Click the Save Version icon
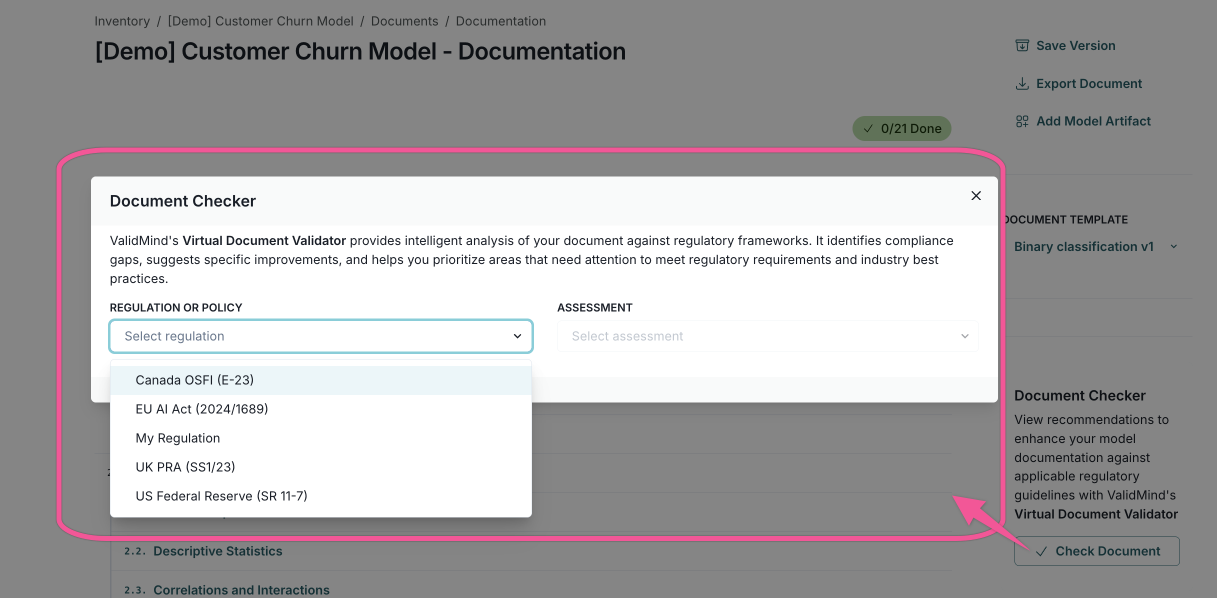The height and width of the screenshot is (598, 1217). click(1022, 46)
